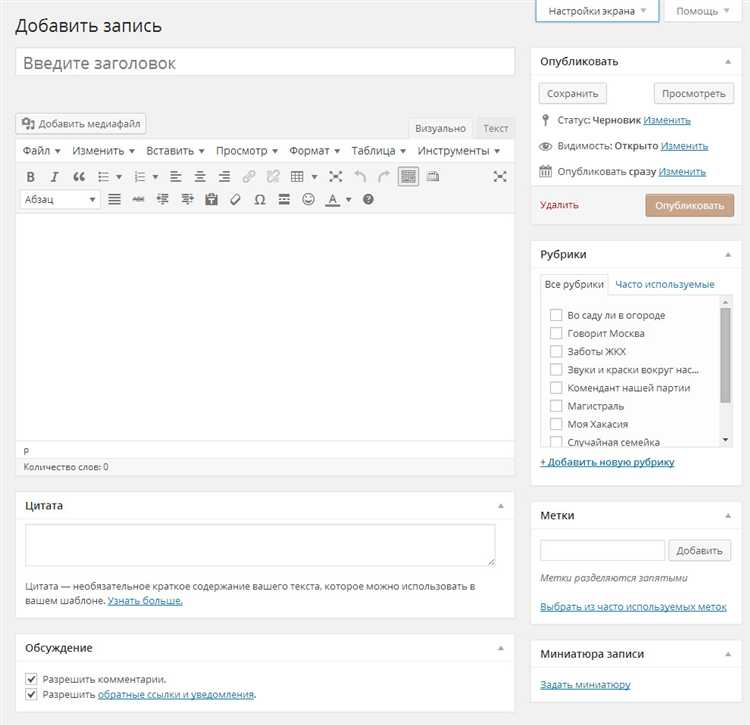Open help with the question mark icon
Viewport: 750px width, 725px height.
[368, 199]
